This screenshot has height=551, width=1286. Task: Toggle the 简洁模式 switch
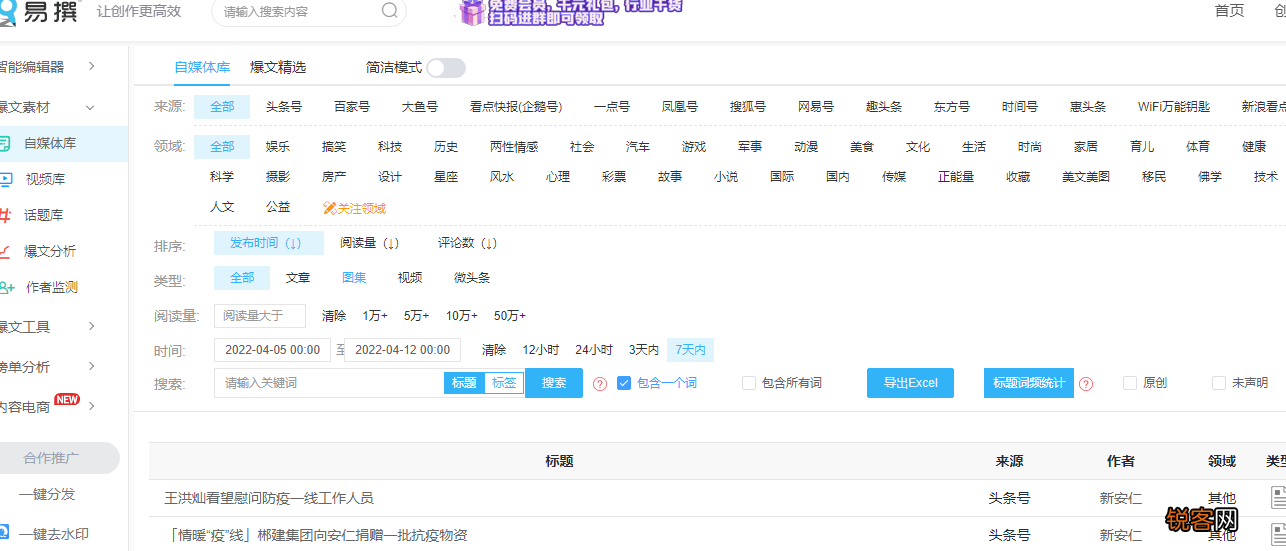(x=446, y=68)
